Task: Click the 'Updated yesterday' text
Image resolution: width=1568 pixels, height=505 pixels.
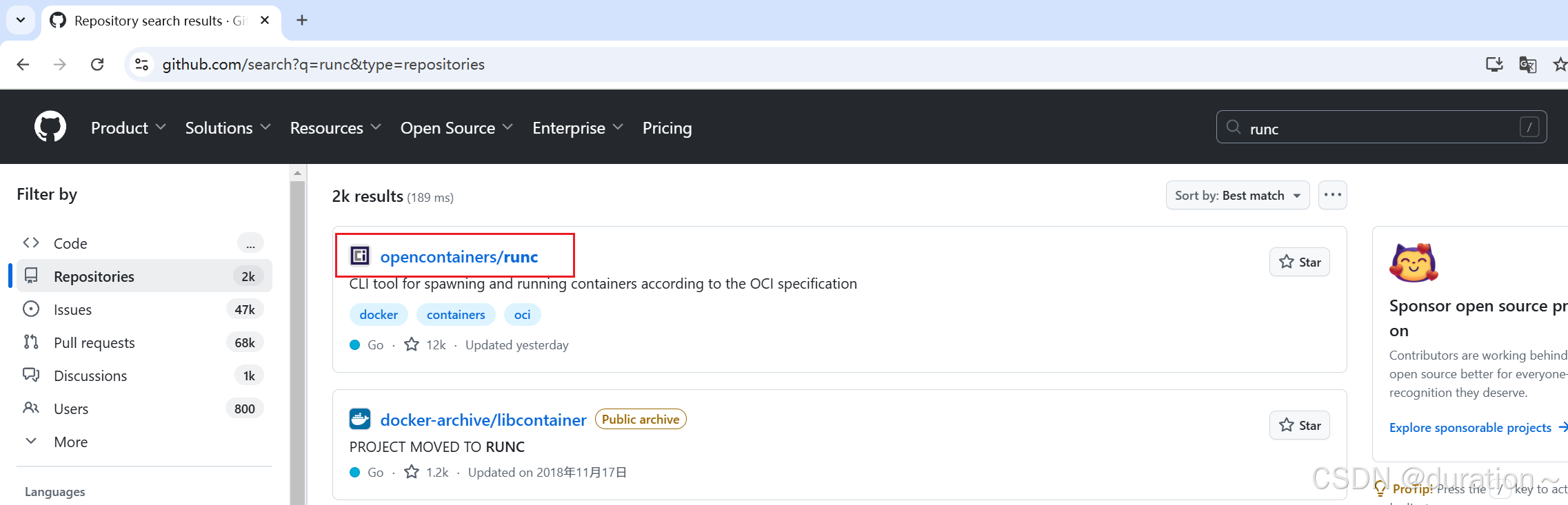Action: coord(517,344)
